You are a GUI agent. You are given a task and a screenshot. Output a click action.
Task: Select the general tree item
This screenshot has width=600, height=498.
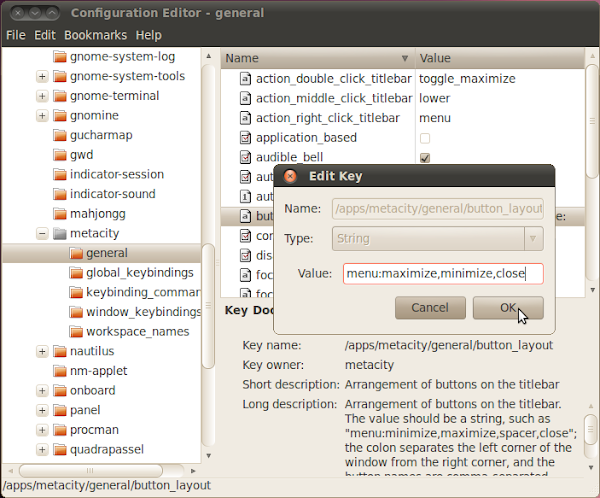click(x=102, y=253)
